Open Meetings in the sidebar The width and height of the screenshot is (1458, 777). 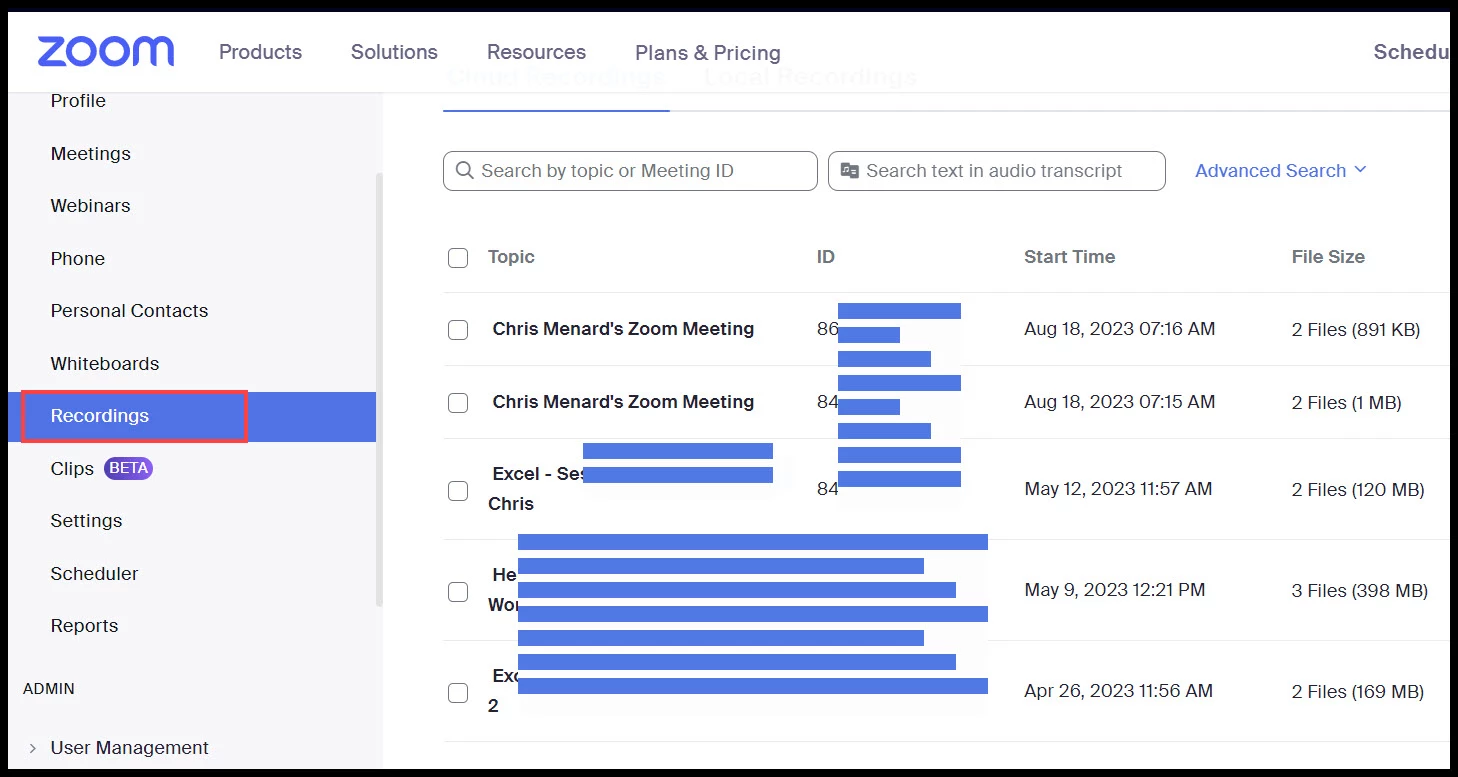(x=91, y=154)
